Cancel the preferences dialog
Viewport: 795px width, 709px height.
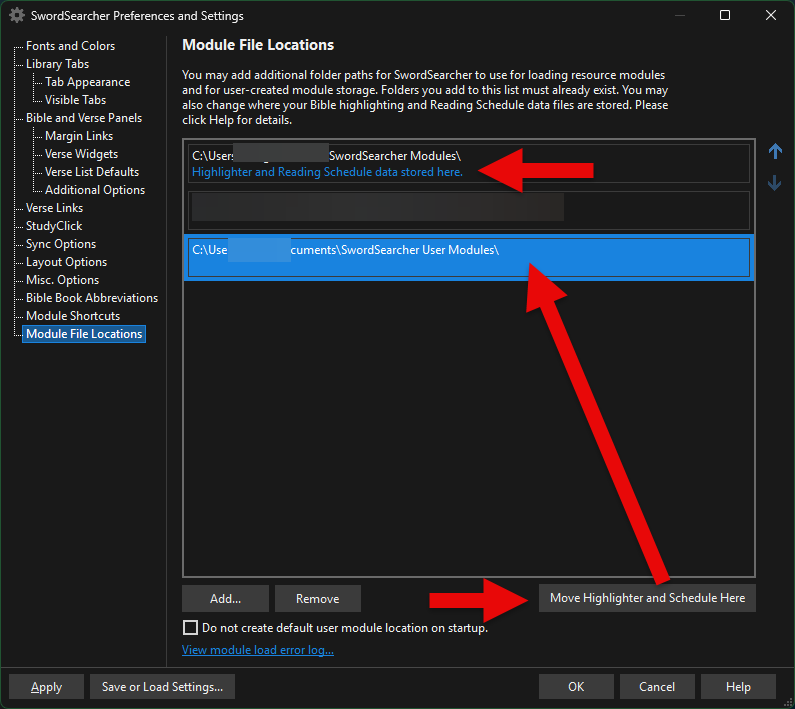pos(657,687)
